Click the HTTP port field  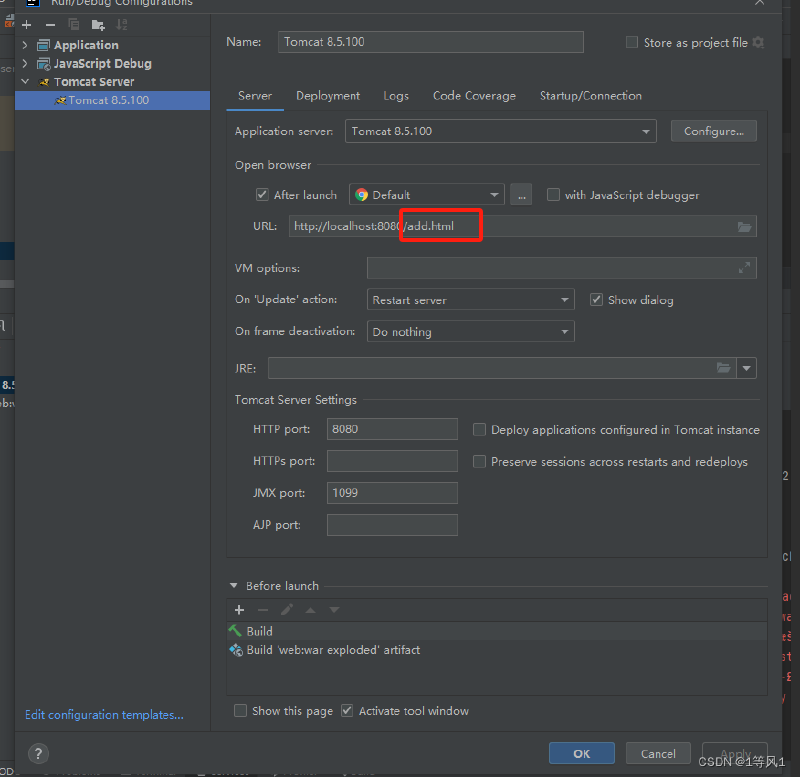(x=392, y=429)
